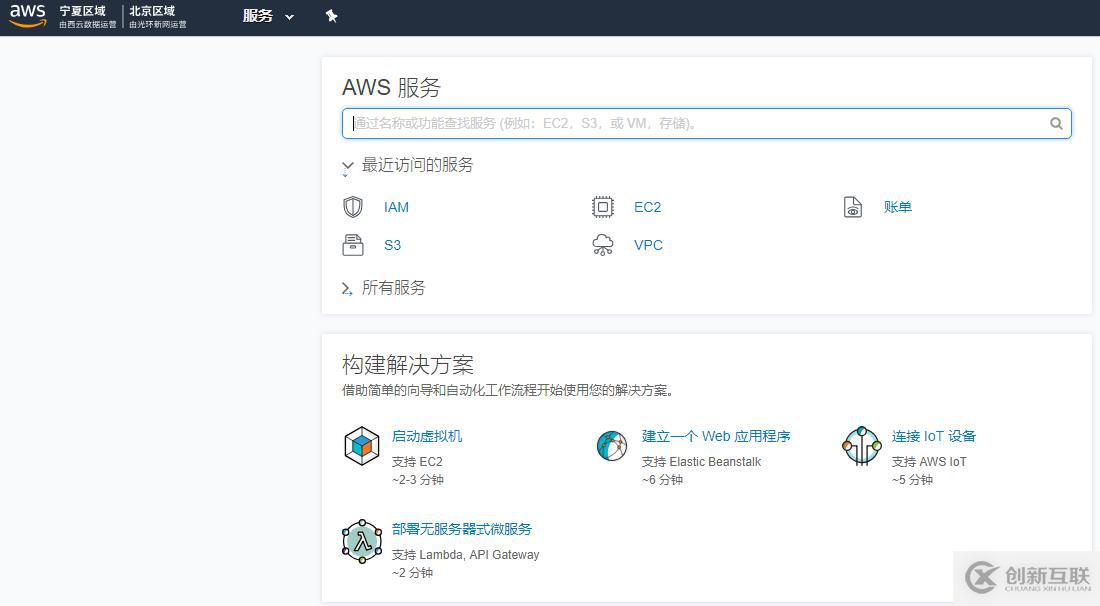This screenshot has width=1100, height=606.
Task: Click the Lambda icon beside 部署无服务器式微服务
Action: (361, 540)
